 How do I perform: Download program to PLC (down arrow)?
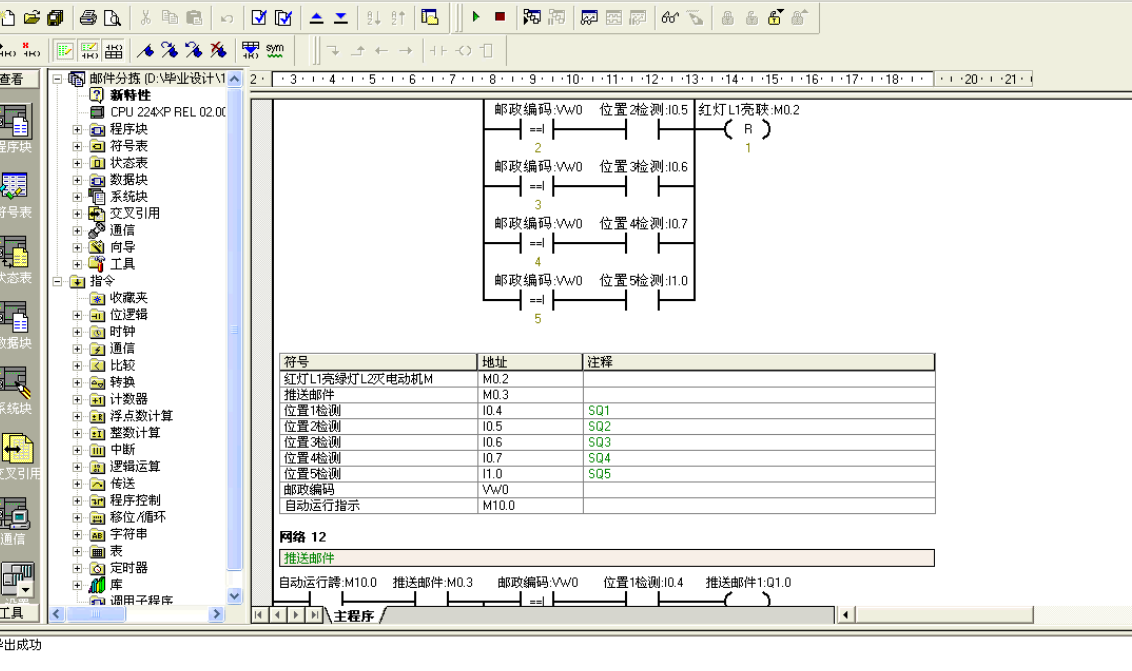tap(341, 17)
